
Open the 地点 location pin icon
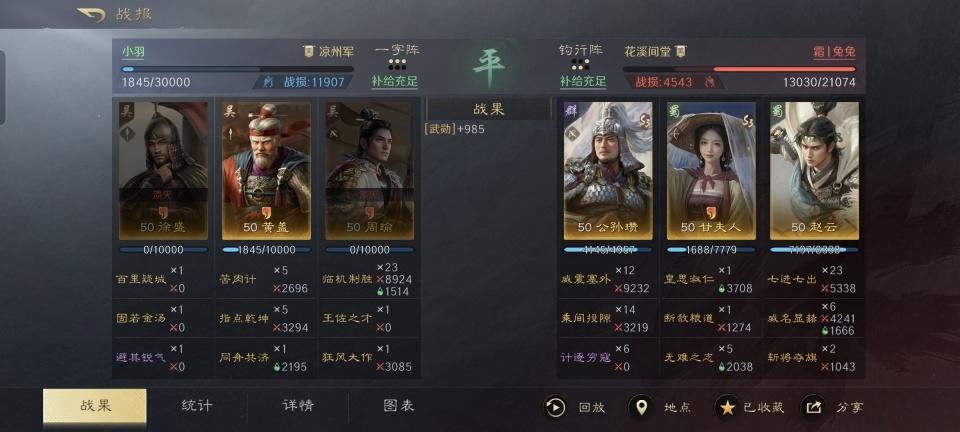(641, 407)
